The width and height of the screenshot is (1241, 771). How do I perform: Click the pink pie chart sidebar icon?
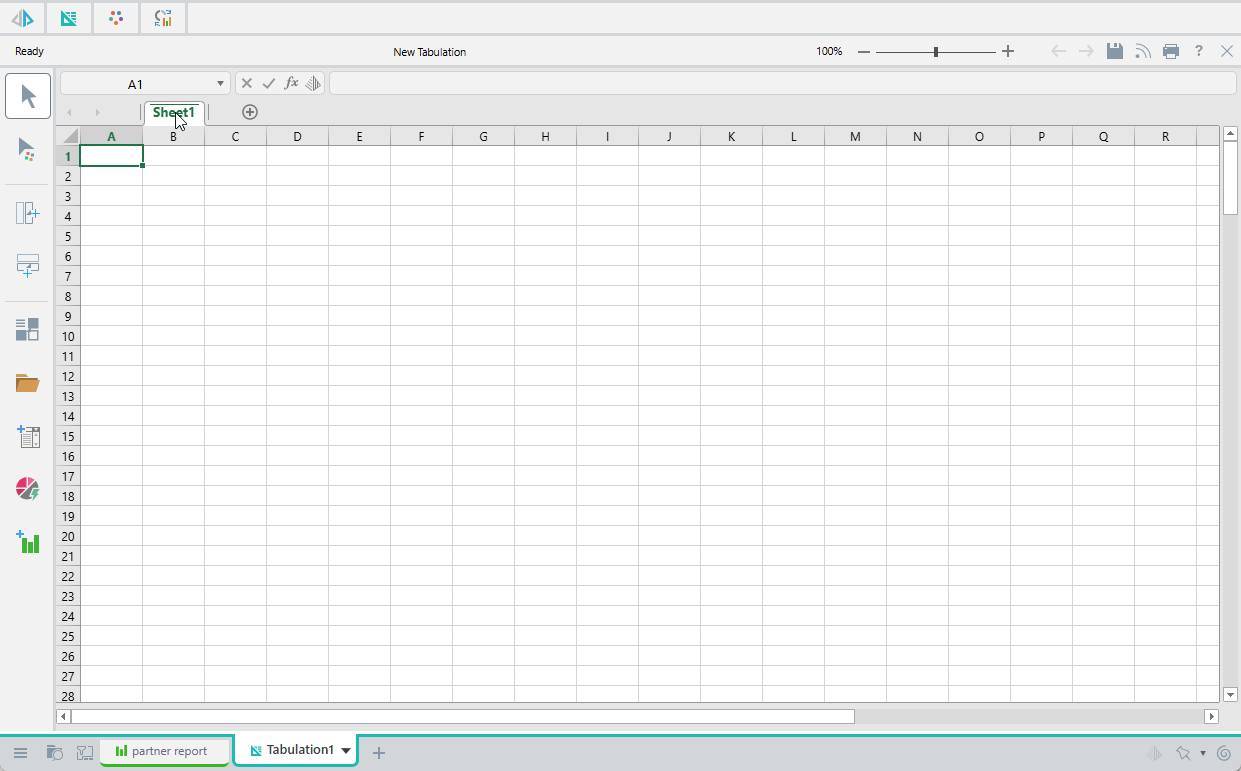click(27, 489)
